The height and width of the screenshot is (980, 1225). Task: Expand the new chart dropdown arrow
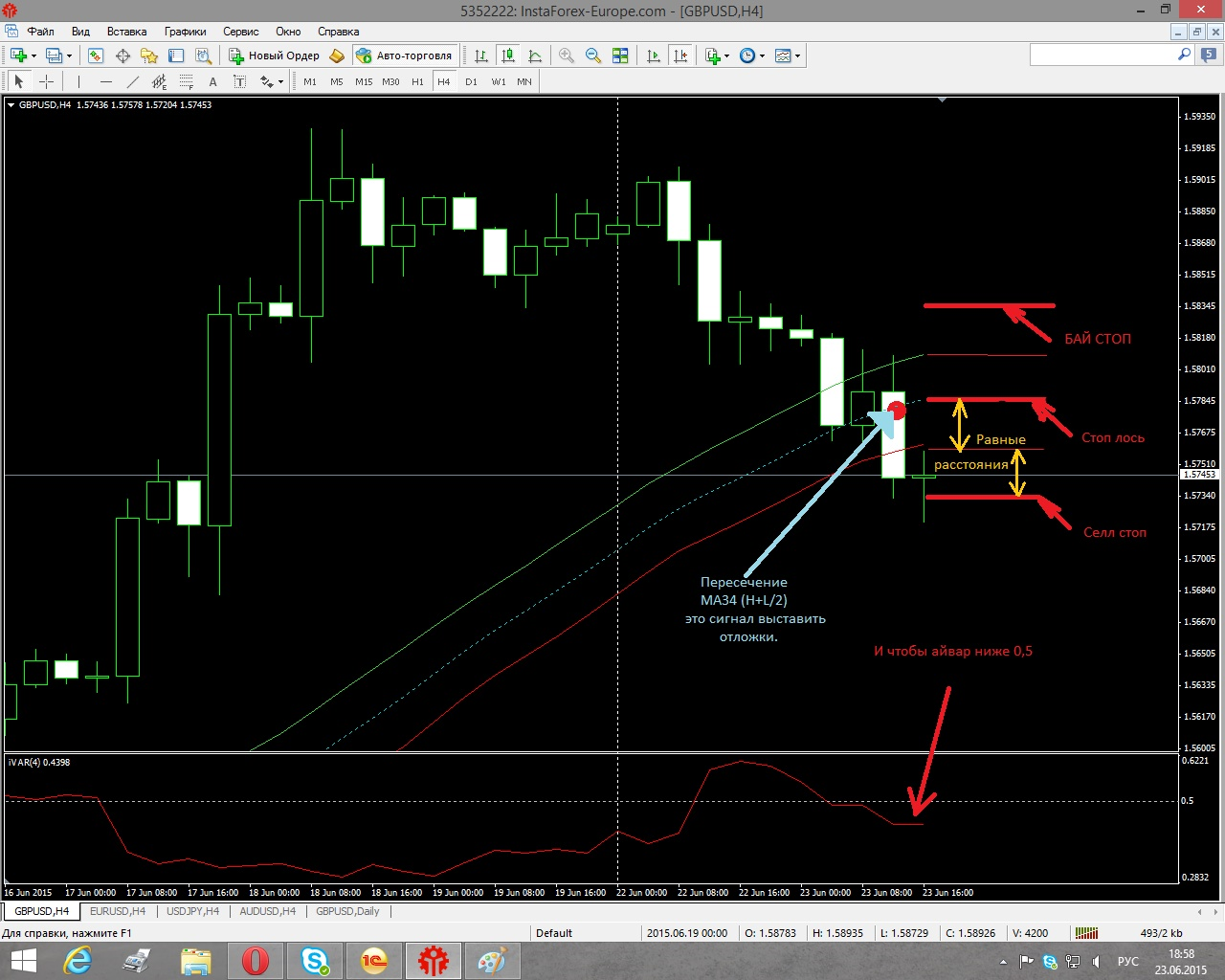(x=33, y=56)
